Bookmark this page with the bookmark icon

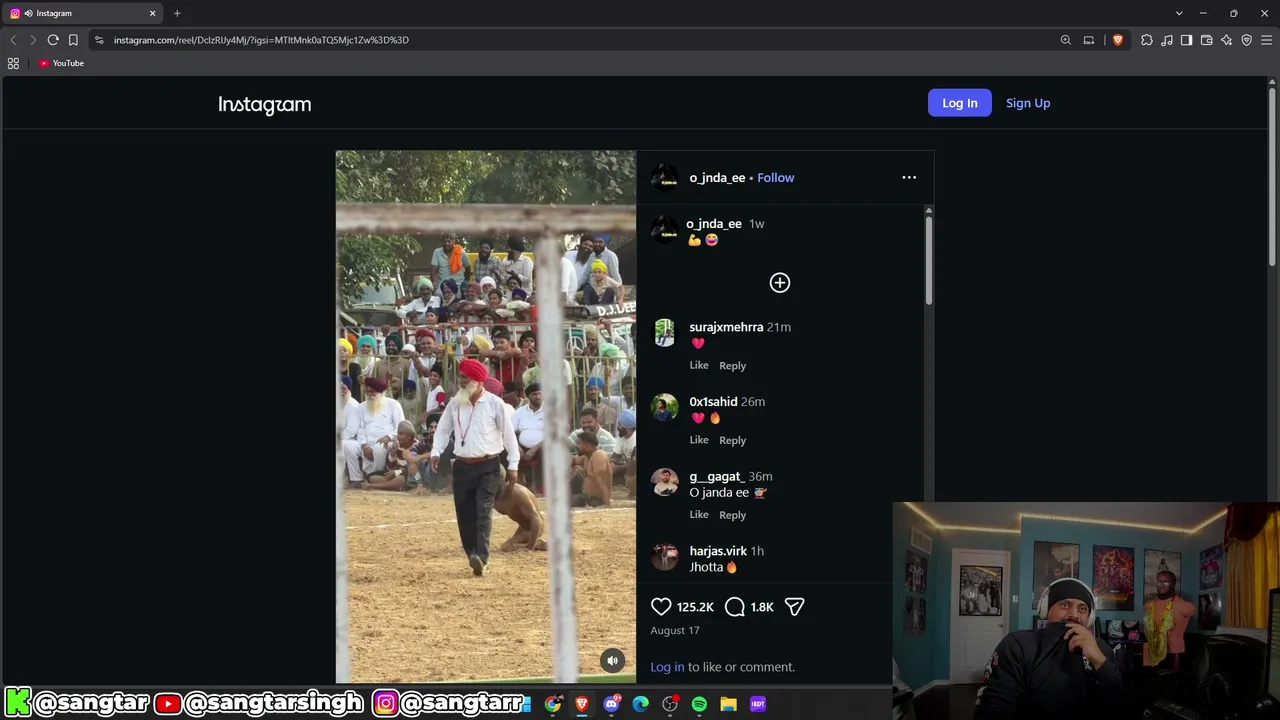tap(73, 40)
